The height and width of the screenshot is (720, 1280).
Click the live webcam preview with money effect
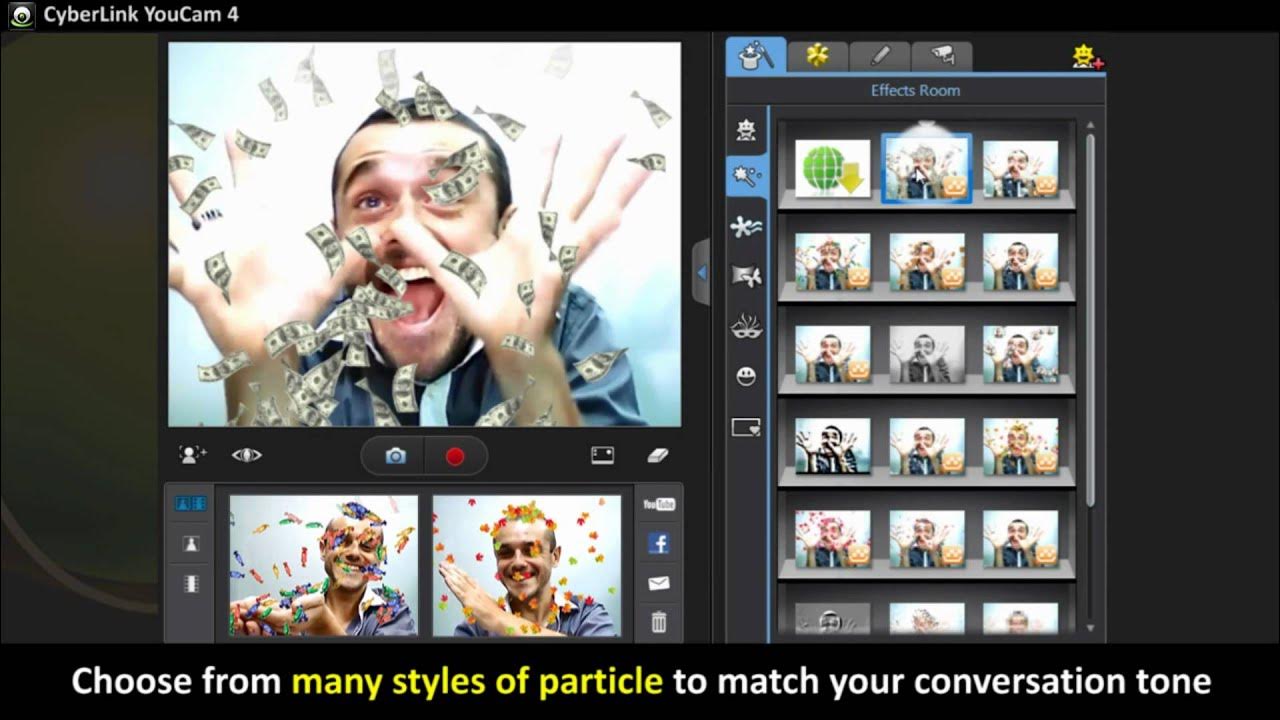(x=425, y=234)
